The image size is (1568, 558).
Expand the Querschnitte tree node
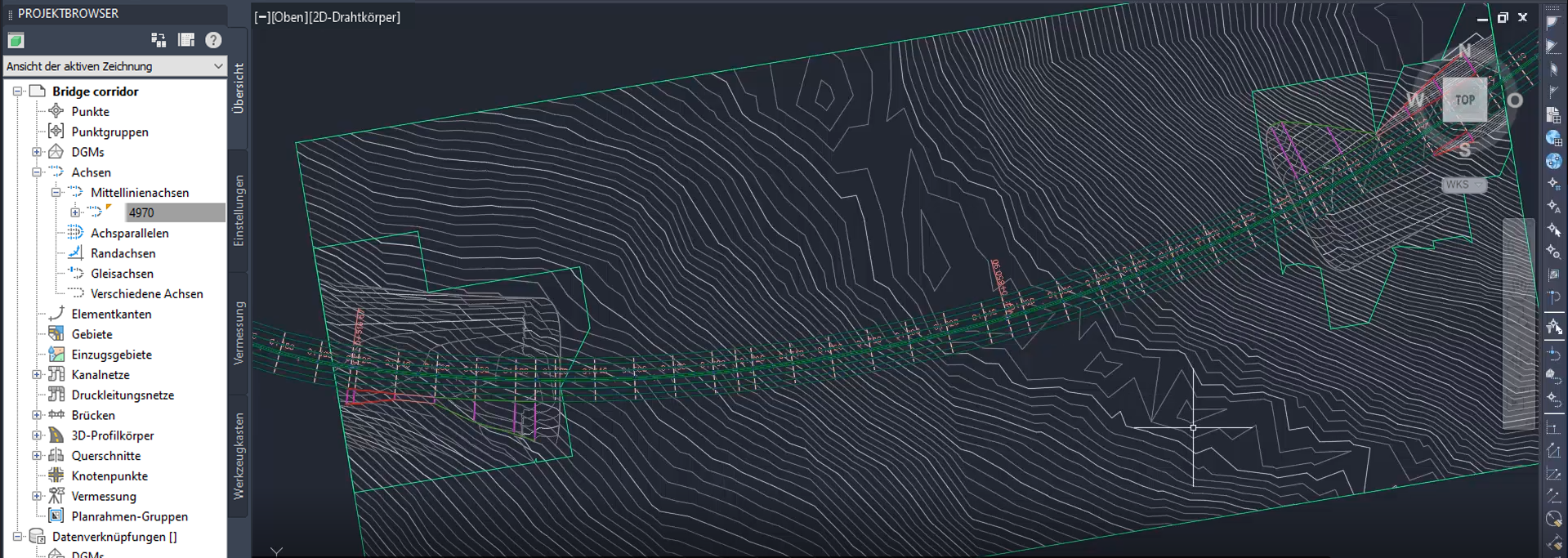pyautogui.click(x=37, y=456)
